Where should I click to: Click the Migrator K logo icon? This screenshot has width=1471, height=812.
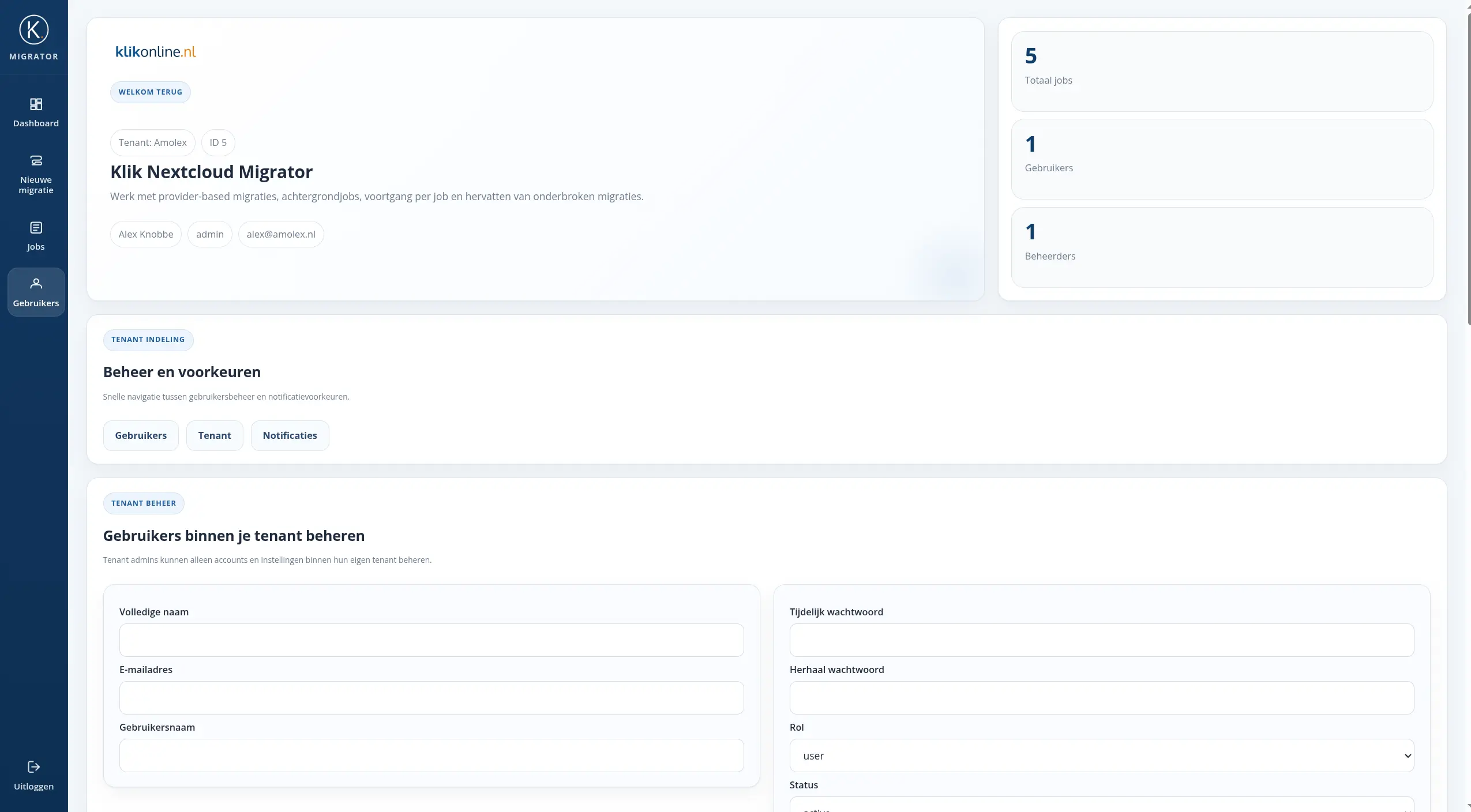tap(34, 30)
